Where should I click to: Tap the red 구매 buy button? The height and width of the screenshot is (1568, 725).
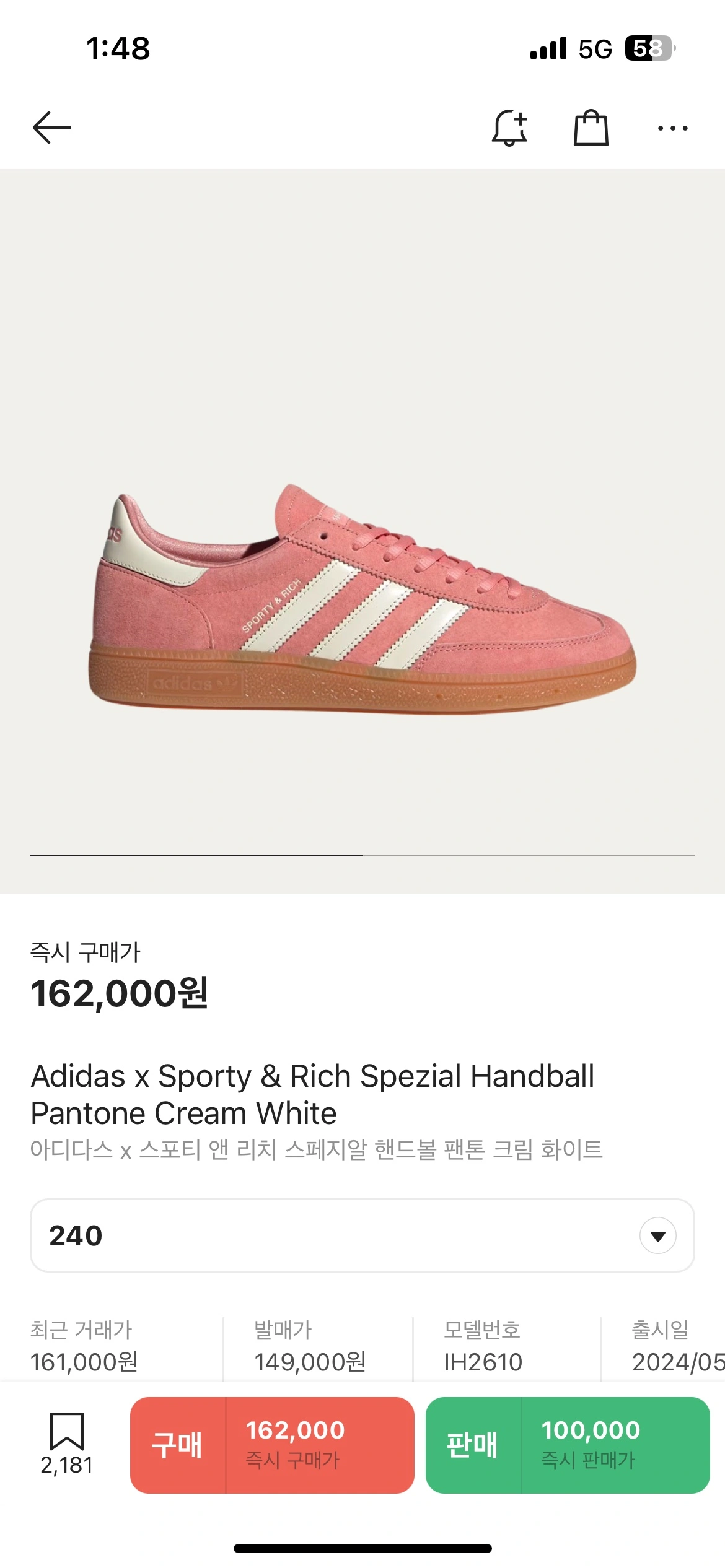[272, 1445]
